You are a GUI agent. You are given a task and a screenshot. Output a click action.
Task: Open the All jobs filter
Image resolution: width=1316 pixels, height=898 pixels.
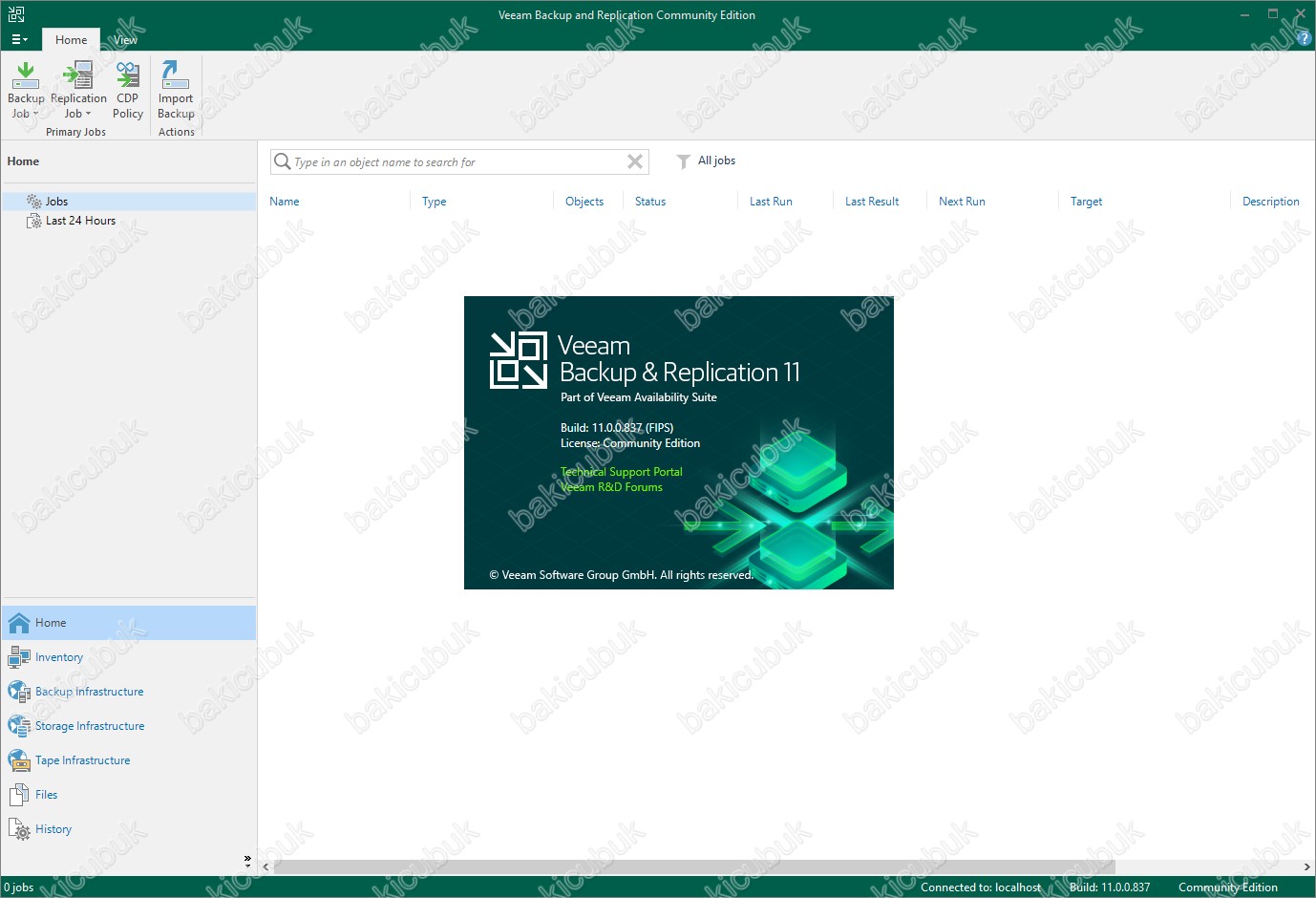[716, 160]
